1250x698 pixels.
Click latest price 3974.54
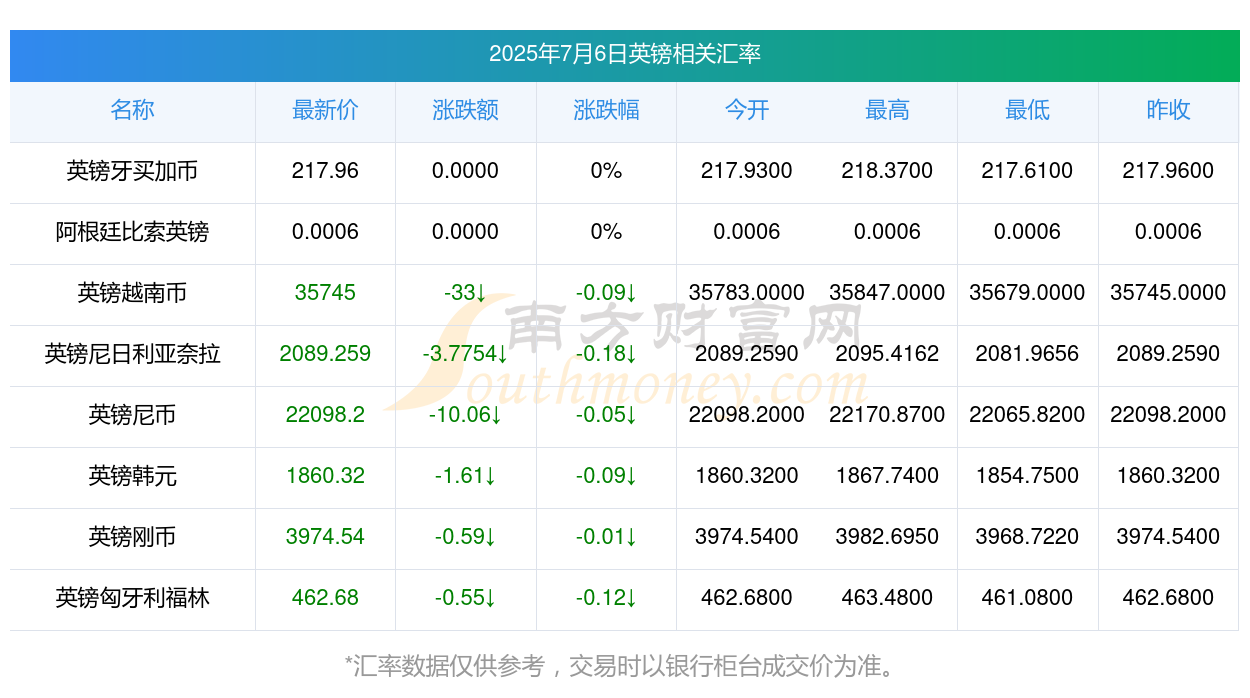pos(325,537)
